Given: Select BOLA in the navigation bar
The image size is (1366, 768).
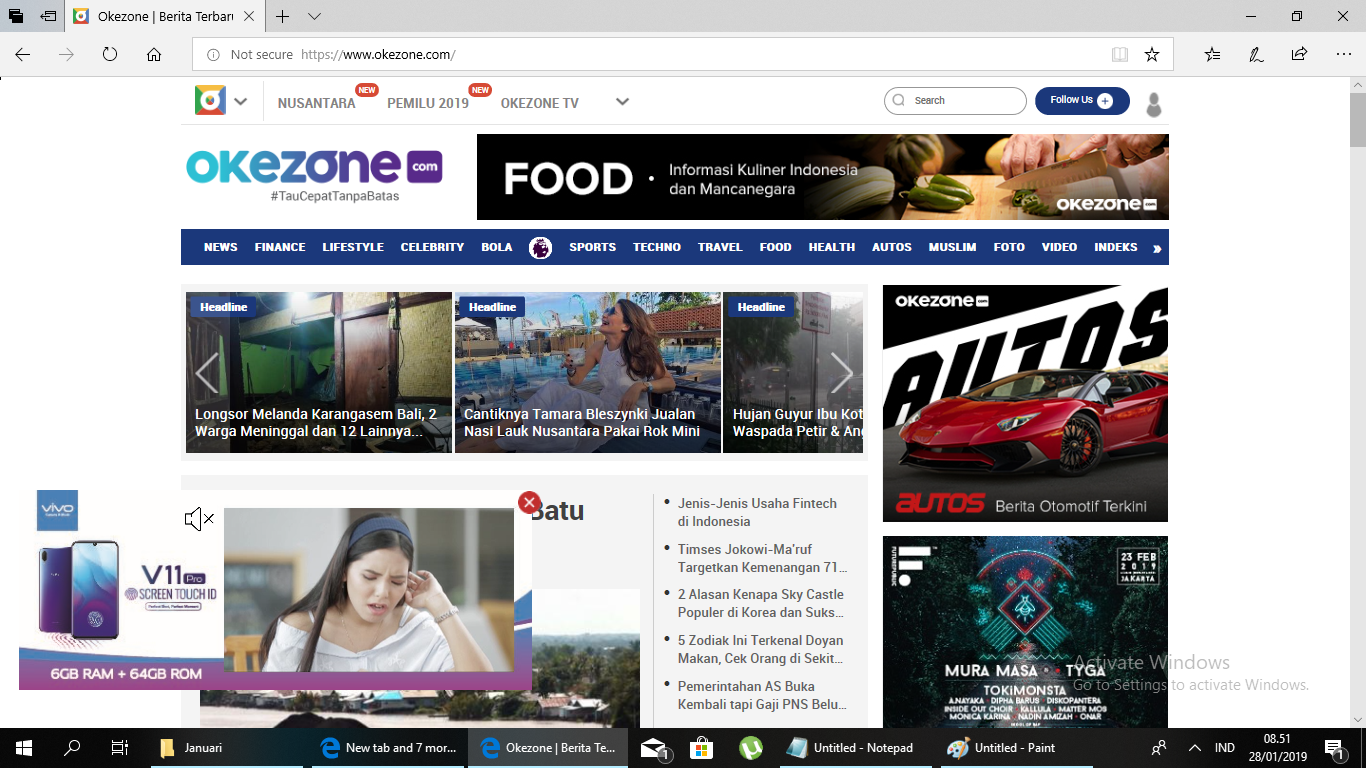Looking at the screenshot, I should (497, 247).
